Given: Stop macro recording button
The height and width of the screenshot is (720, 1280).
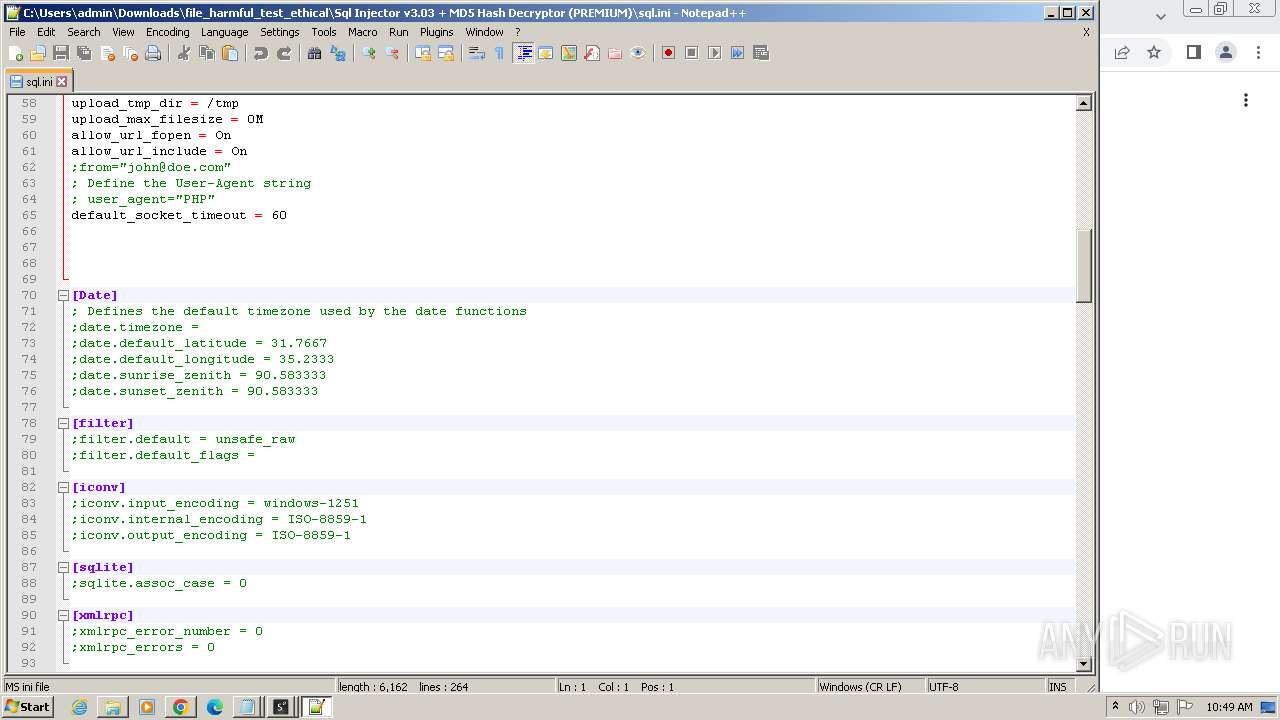Looking at the screenshot, I should coord(691,53).
